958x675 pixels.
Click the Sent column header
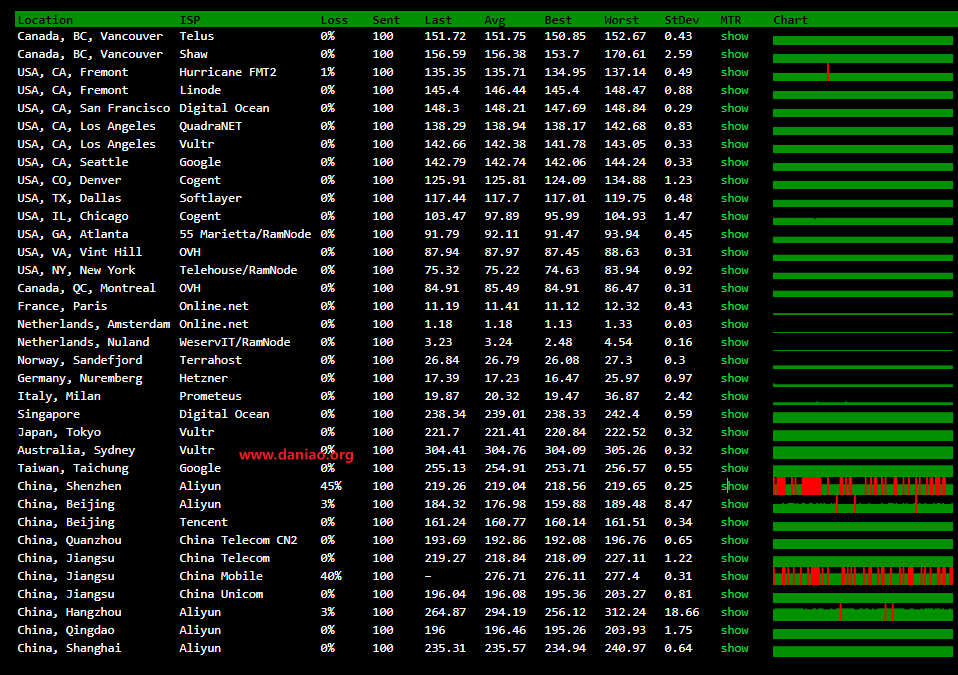386,20
